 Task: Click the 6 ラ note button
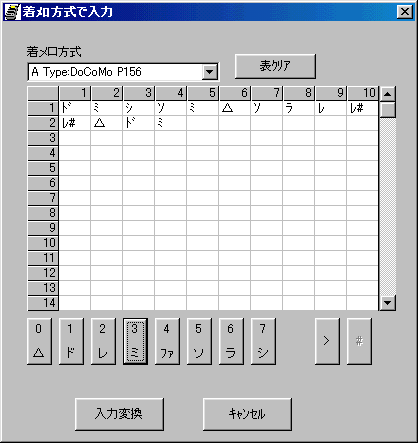tap(231, 341)
